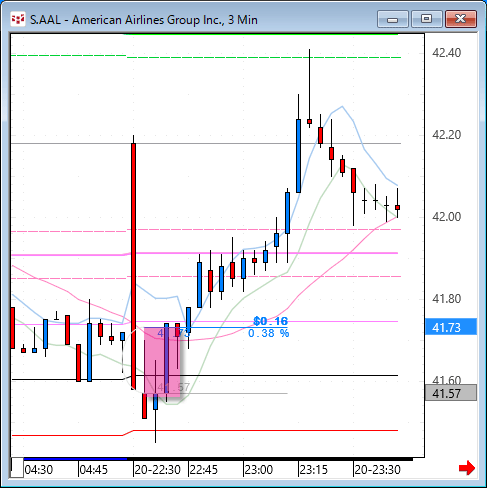Click the gray 41.57 price label
Screen dimensions: 487x488
(451, 393)
